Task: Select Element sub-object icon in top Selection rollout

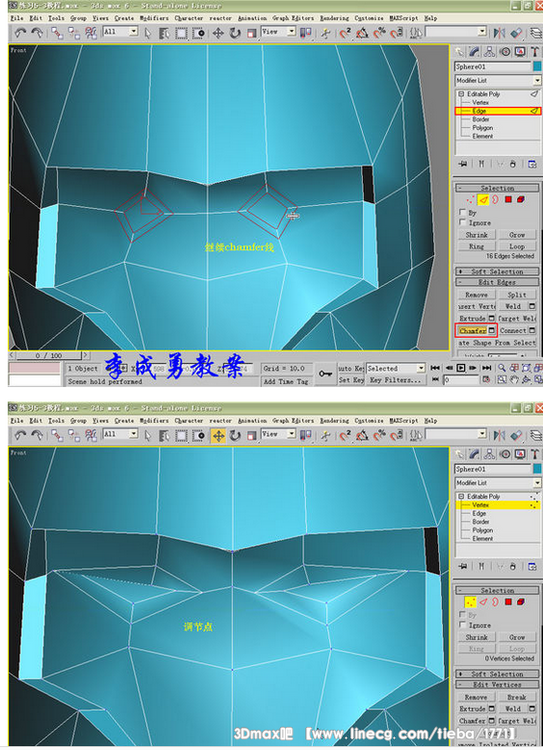Action: pyautogui.click(x=521, y=199)
